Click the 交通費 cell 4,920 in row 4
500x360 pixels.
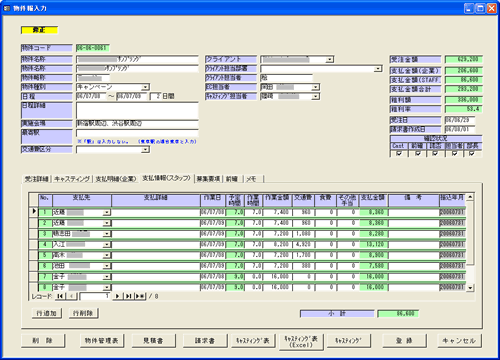[303, 244]
